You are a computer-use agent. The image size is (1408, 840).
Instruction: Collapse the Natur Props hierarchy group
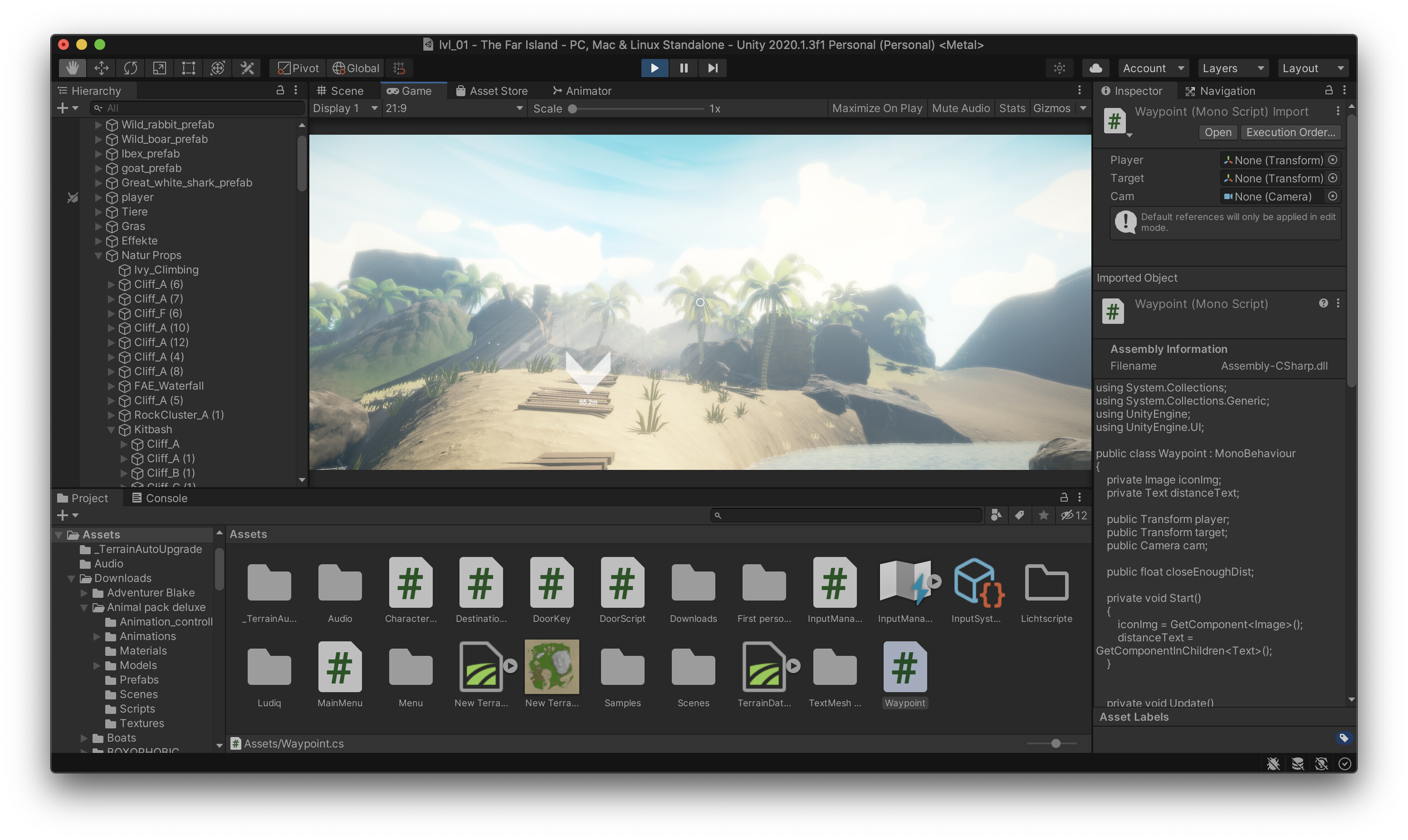coord(99,255)
